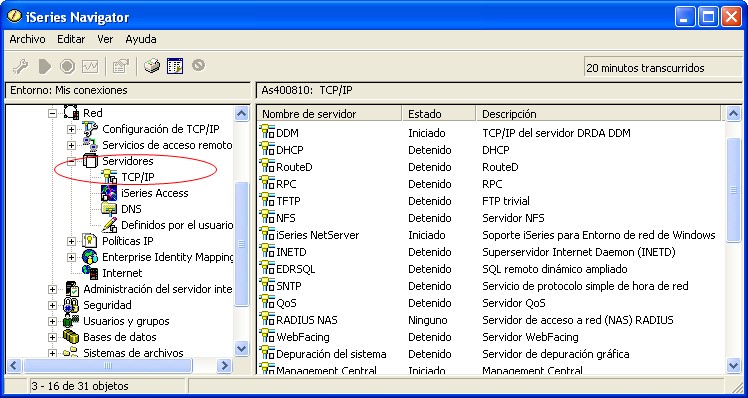
Task: Select the Usuarios y grupos icon
Action: (71, 321)
